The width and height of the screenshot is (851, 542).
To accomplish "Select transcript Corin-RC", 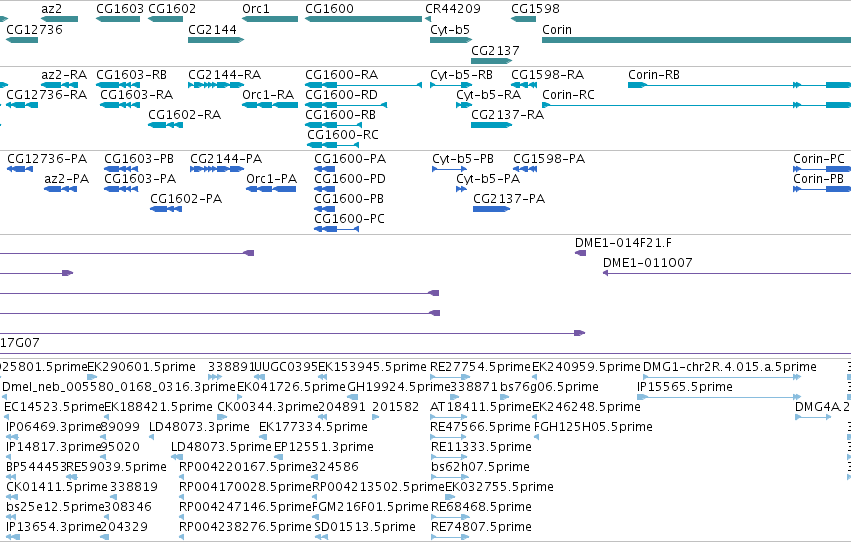I will pos(696,105).
